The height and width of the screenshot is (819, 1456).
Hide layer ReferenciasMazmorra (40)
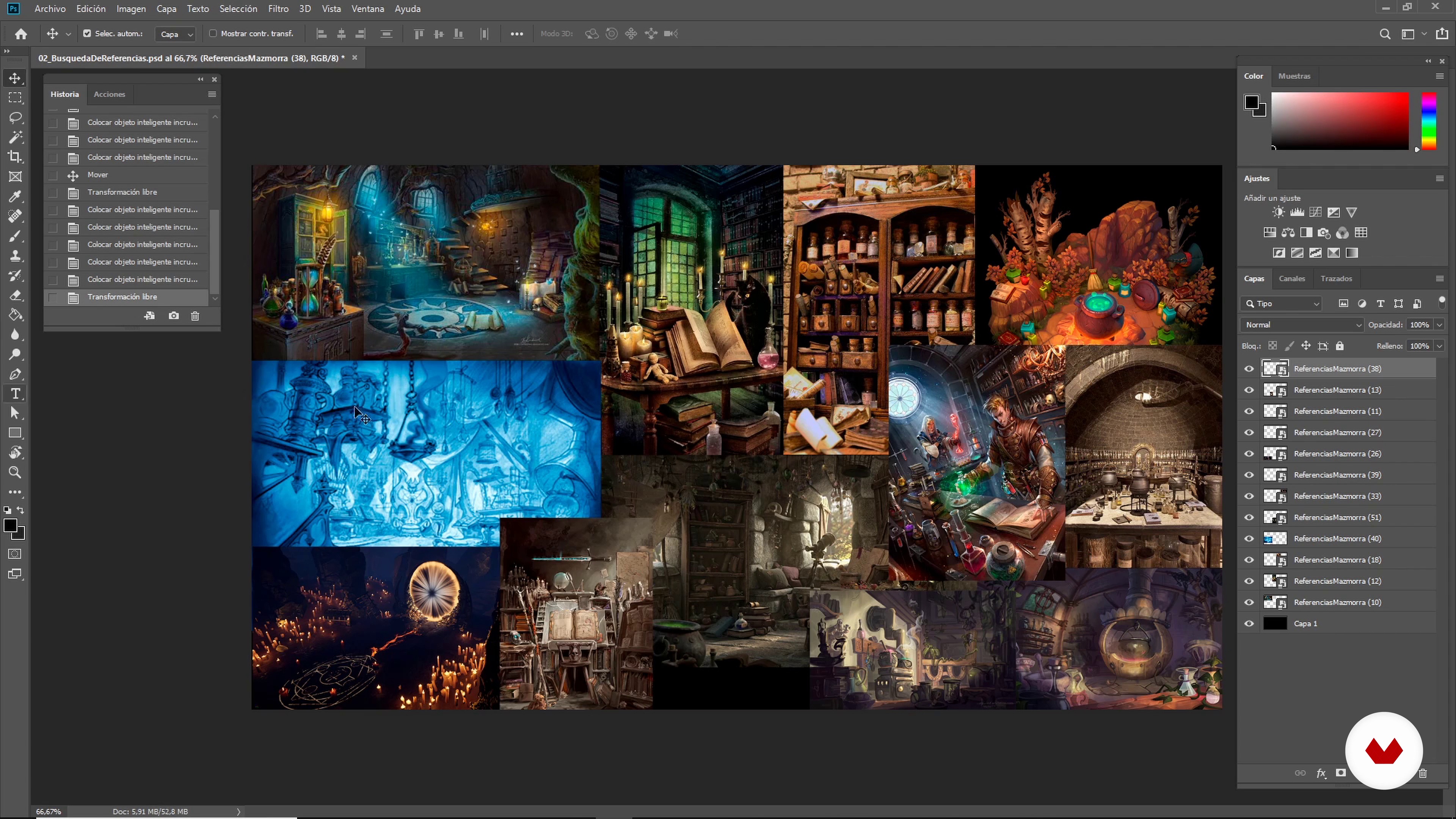[1249, 539]
